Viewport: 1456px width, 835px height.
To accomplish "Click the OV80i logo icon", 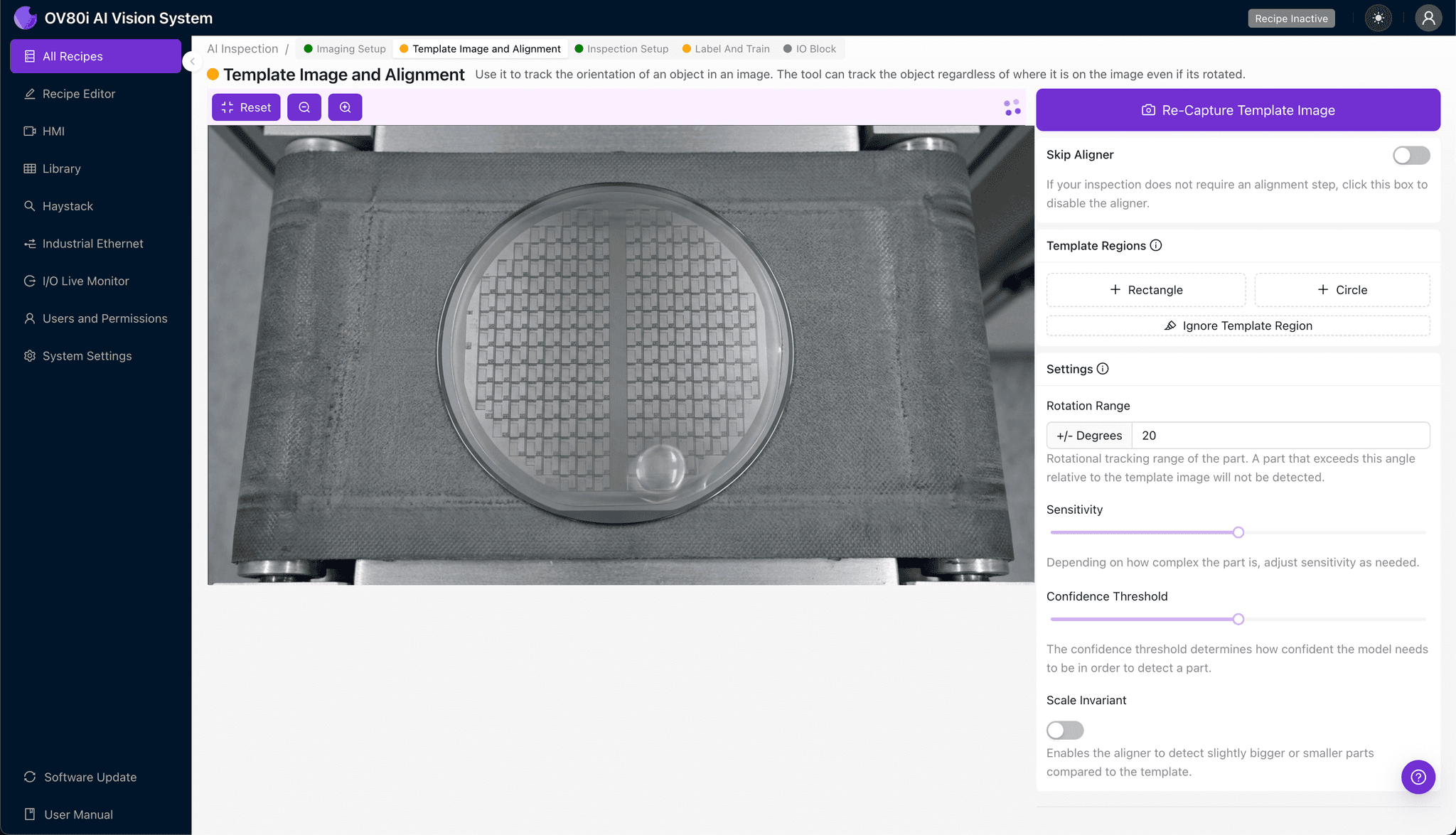I will [26, 18].
